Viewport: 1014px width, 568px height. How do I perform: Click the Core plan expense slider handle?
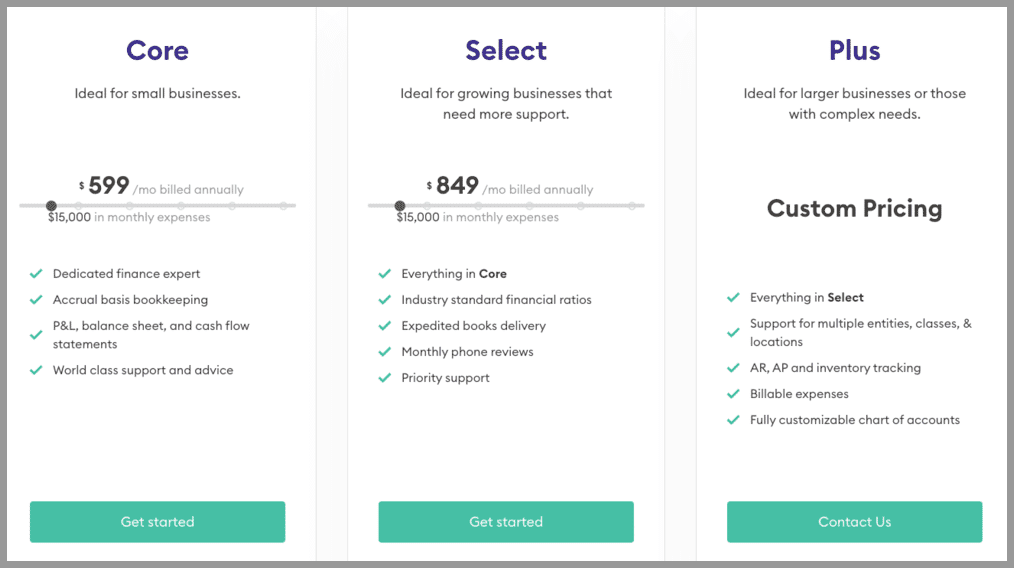(x=51, y=206)
